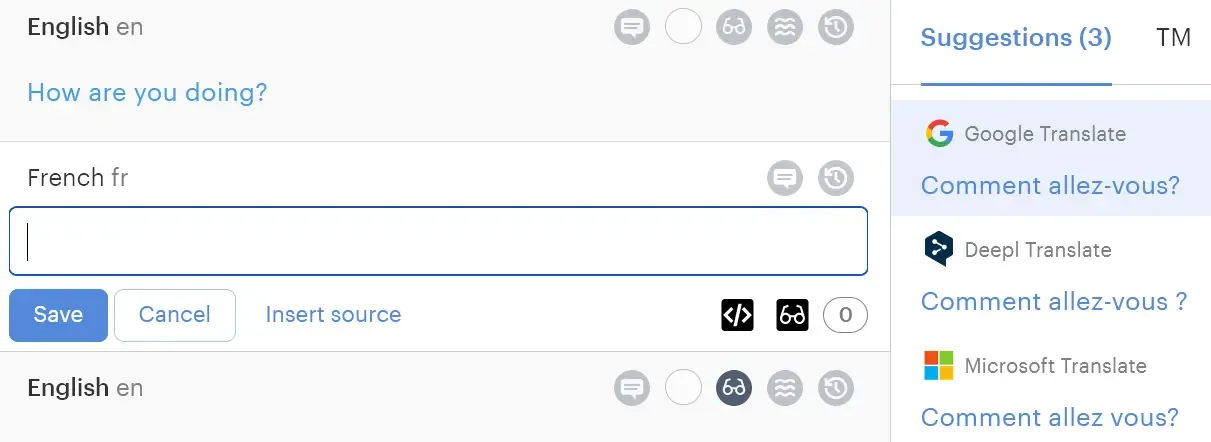Select the Deepl Translate suggestion text
The height and width of the screenshot is (442, 1211).
point(1053,301)
